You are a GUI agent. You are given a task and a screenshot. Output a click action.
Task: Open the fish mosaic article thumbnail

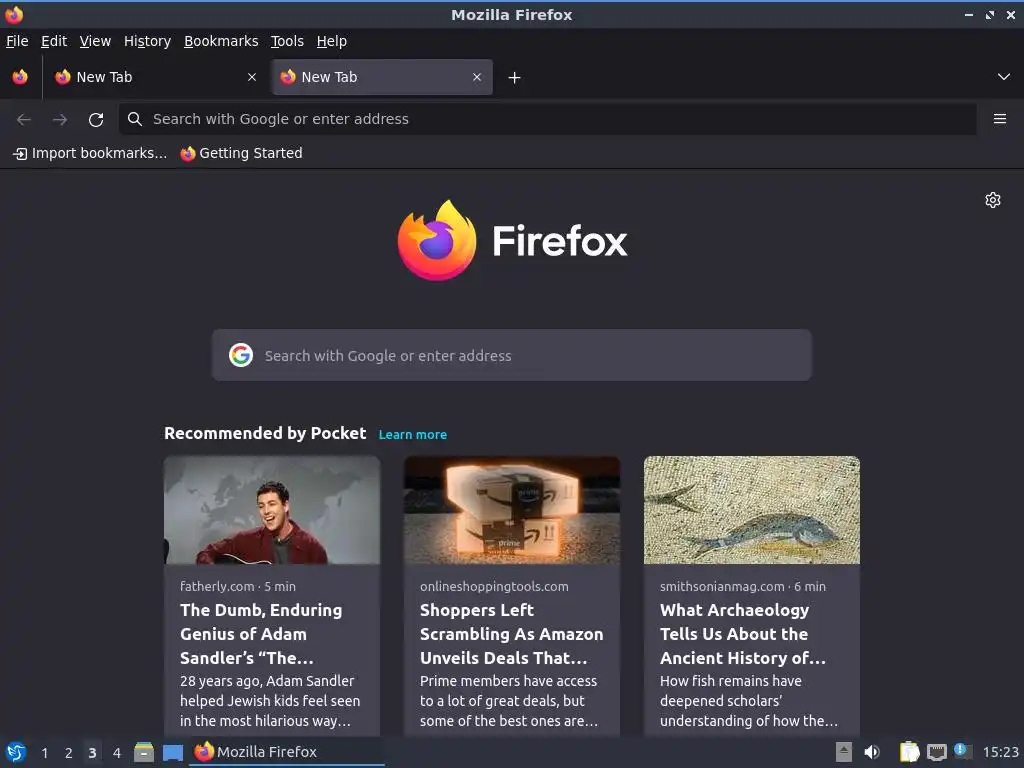752,510
